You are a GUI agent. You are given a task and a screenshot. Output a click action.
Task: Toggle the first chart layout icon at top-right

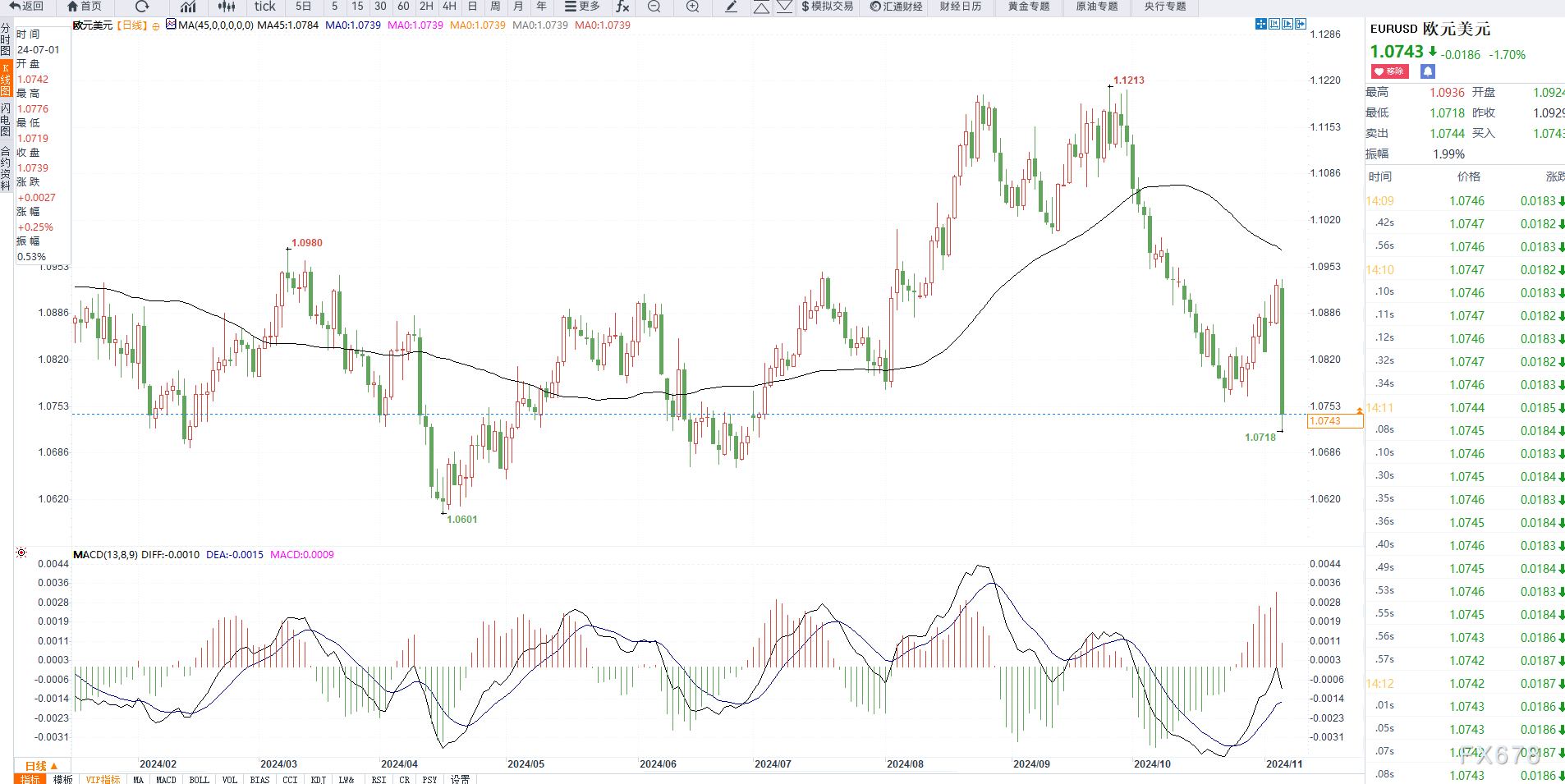(1261, 24)
